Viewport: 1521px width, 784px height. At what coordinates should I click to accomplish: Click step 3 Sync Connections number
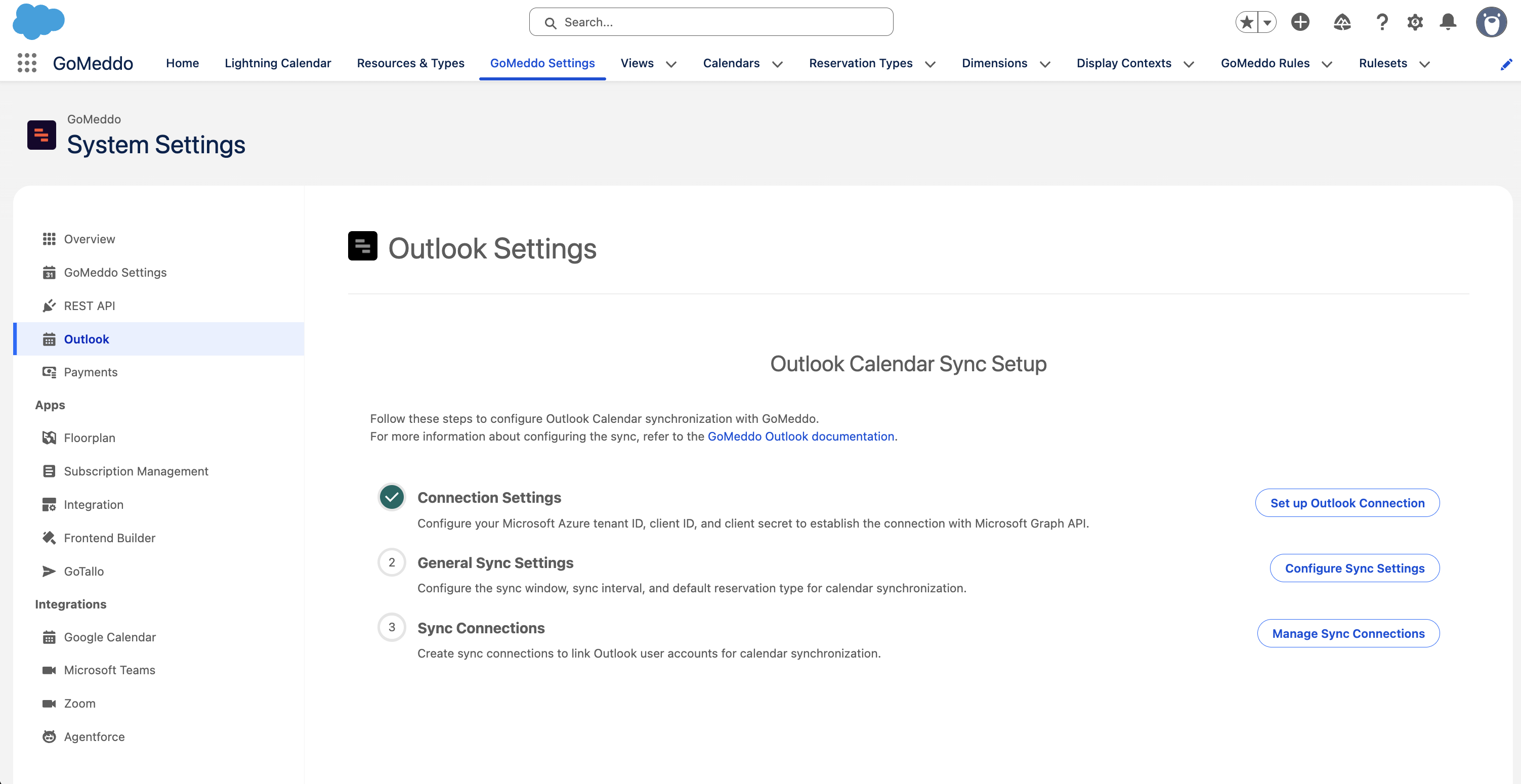coord(392,627)
